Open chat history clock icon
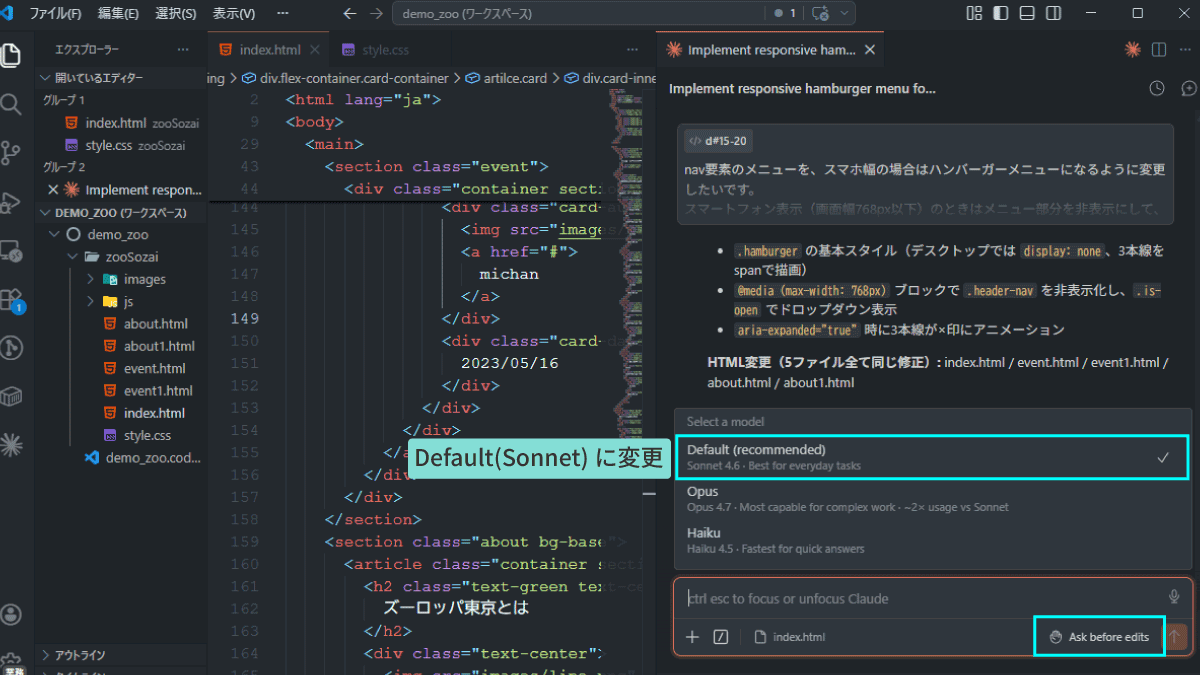Viewport: 1200px width, 675px height. click(x=1157, y=89)
